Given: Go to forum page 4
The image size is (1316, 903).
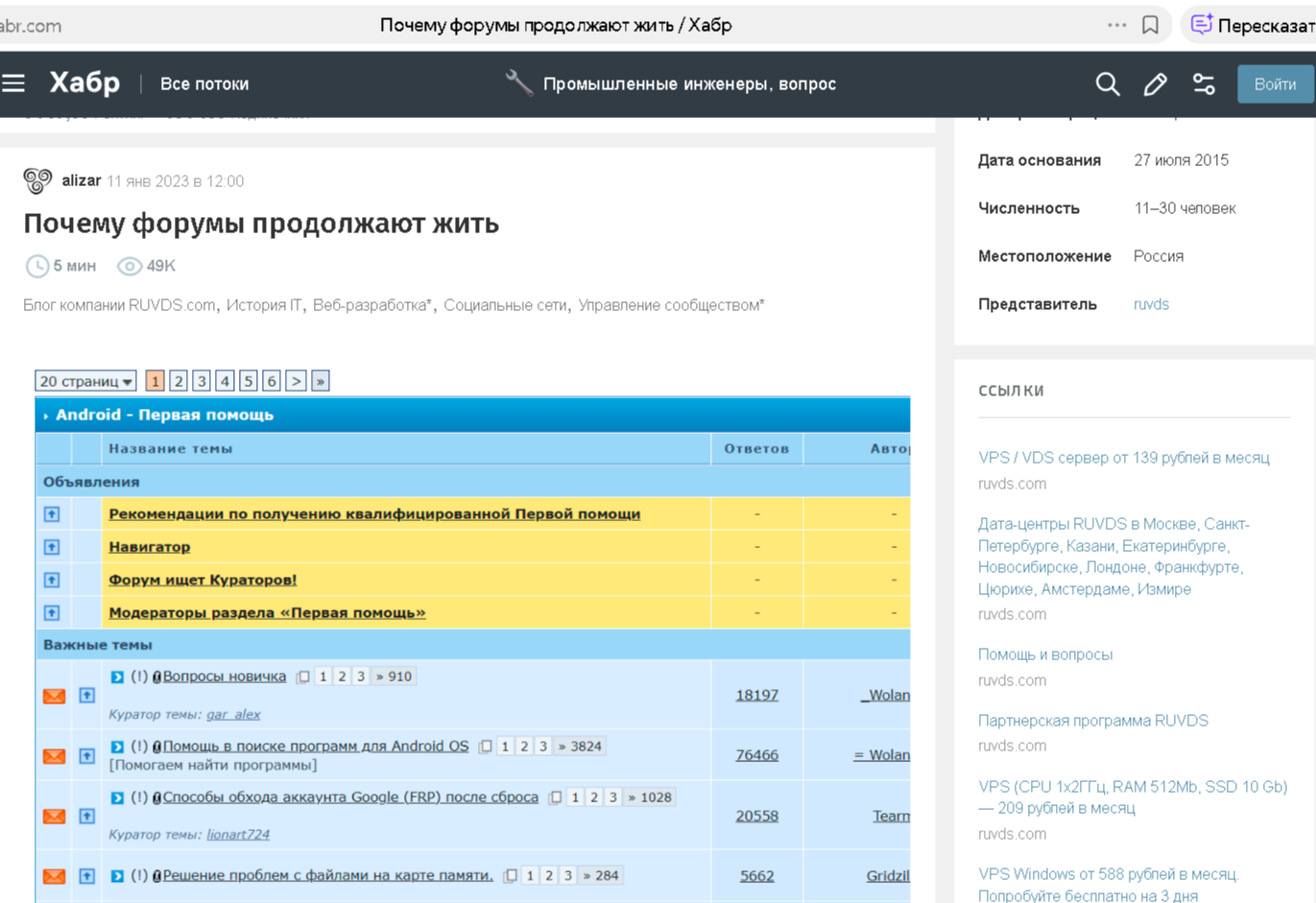Looking at the screenshot, I should 225,381.
